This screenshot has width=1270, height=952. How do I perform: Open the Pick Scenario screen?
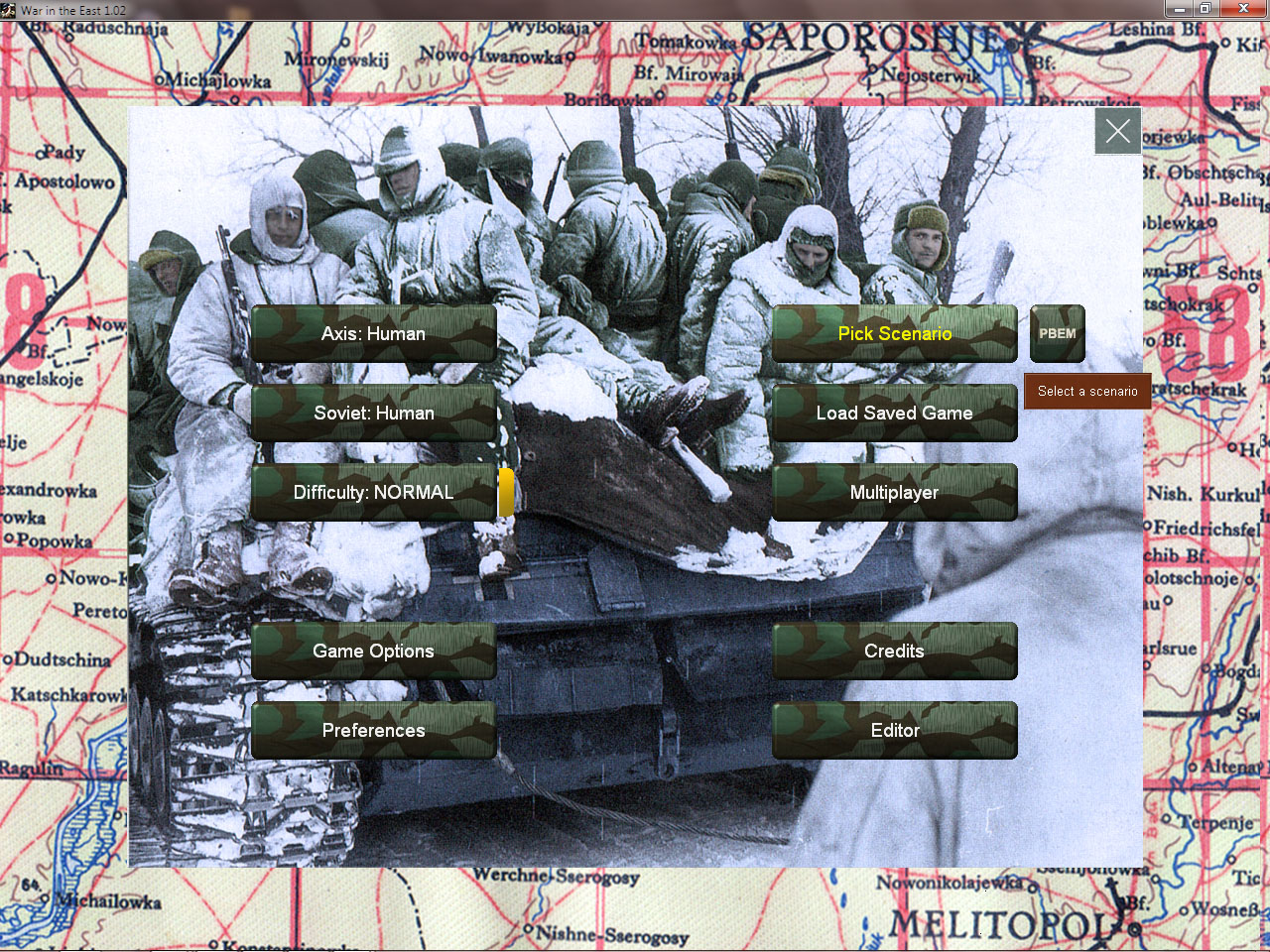[895, 334]
